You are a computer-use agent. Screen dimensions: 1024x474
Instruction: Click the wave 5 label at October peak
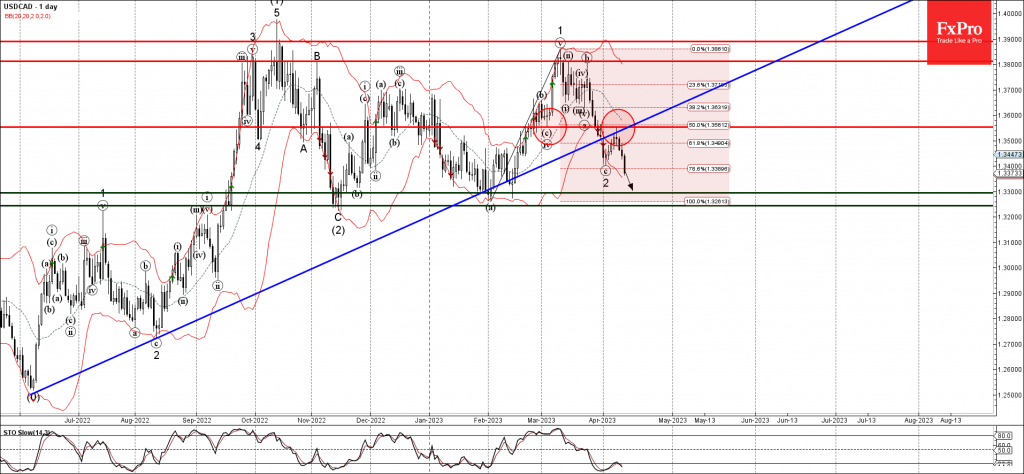click(277, 13)
